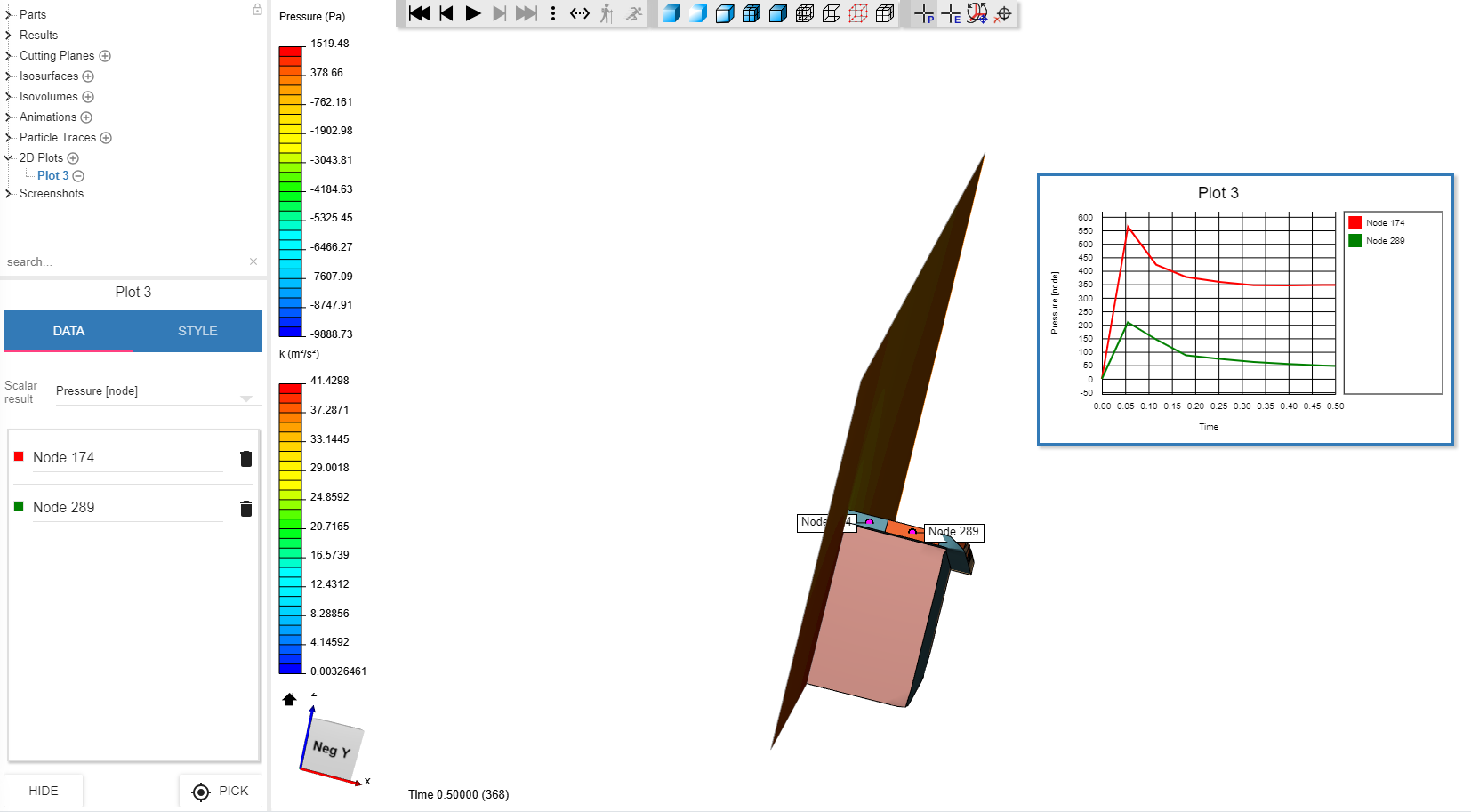Activate the crosshair P pick tool
This screenshot has height=812, width=1471.
(925, 13)
